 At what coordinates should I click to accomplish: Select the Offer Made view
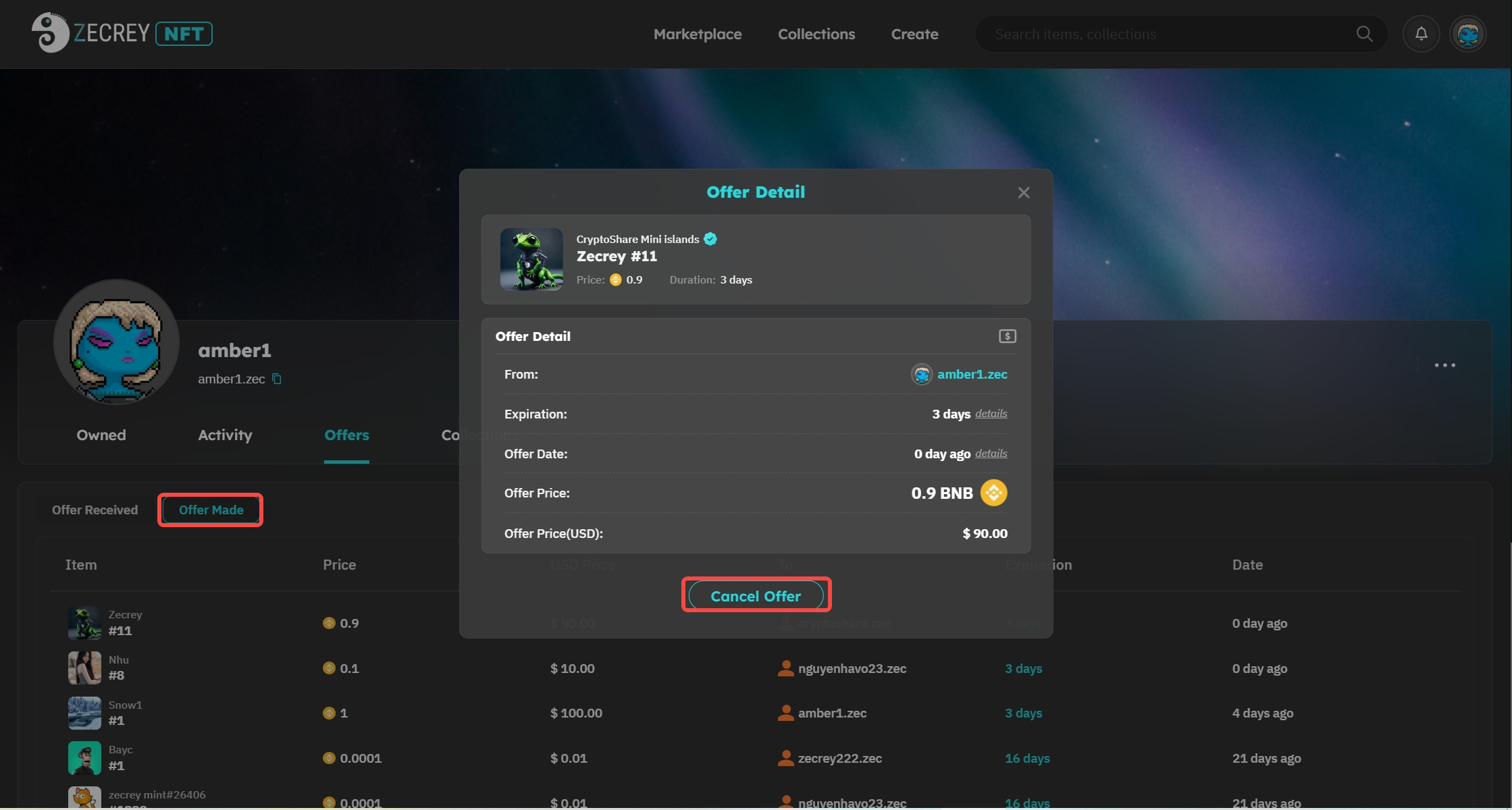pos(211,510)
